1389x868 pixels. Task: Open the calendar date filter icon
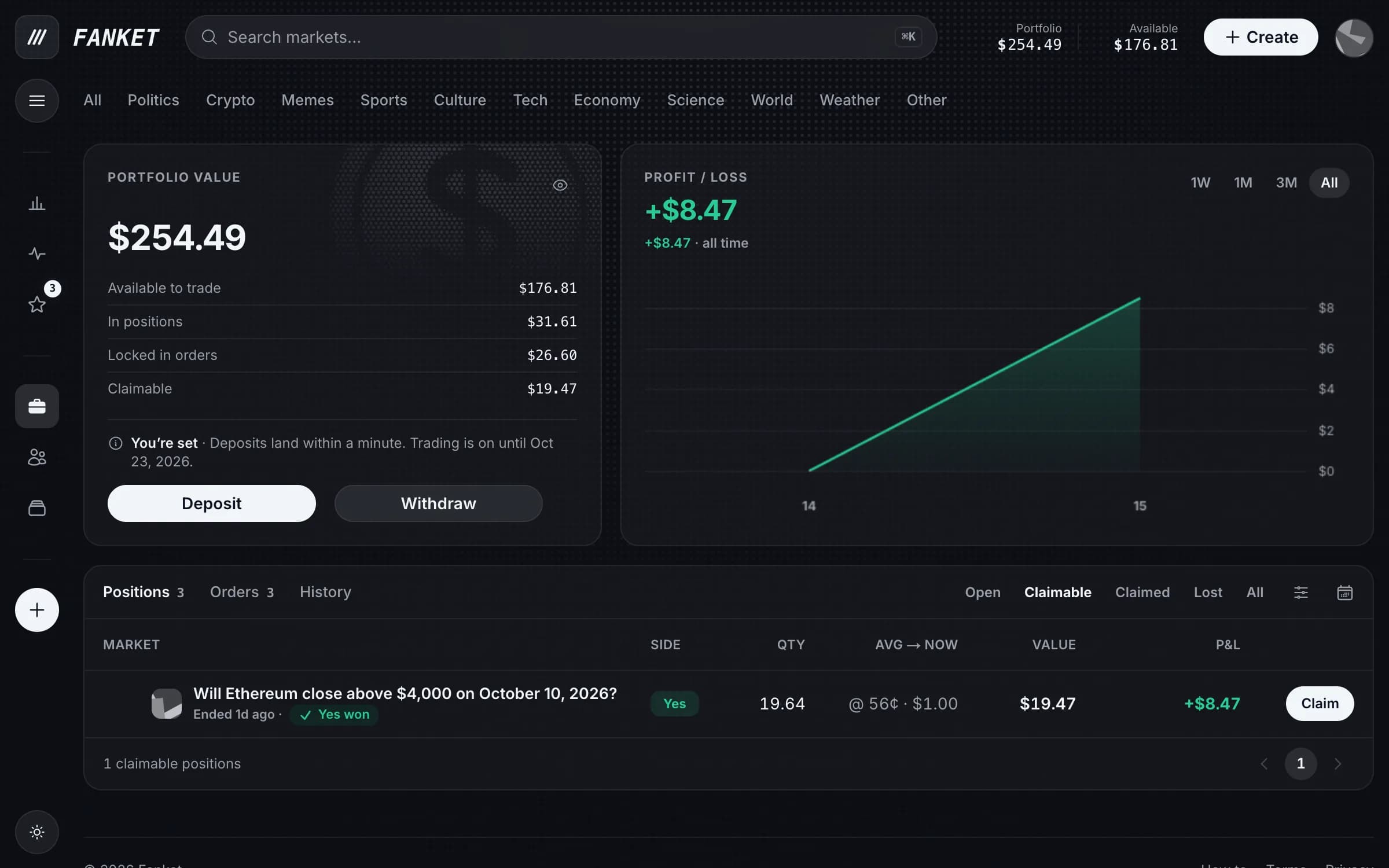pyautogui.click(x=1344, y=593)
